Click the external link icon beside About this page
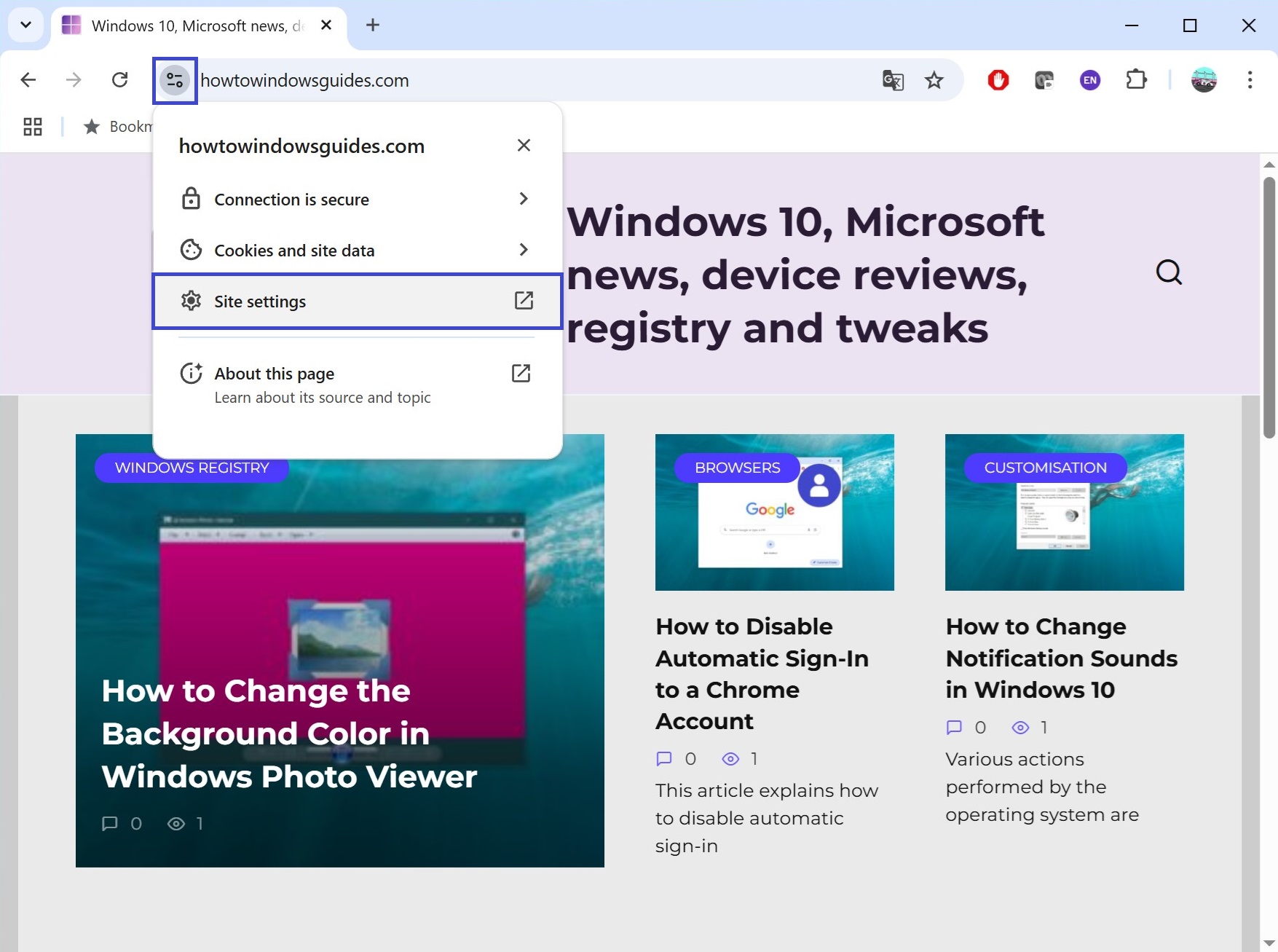This screenshot has height=952, width=1278. 521,374
